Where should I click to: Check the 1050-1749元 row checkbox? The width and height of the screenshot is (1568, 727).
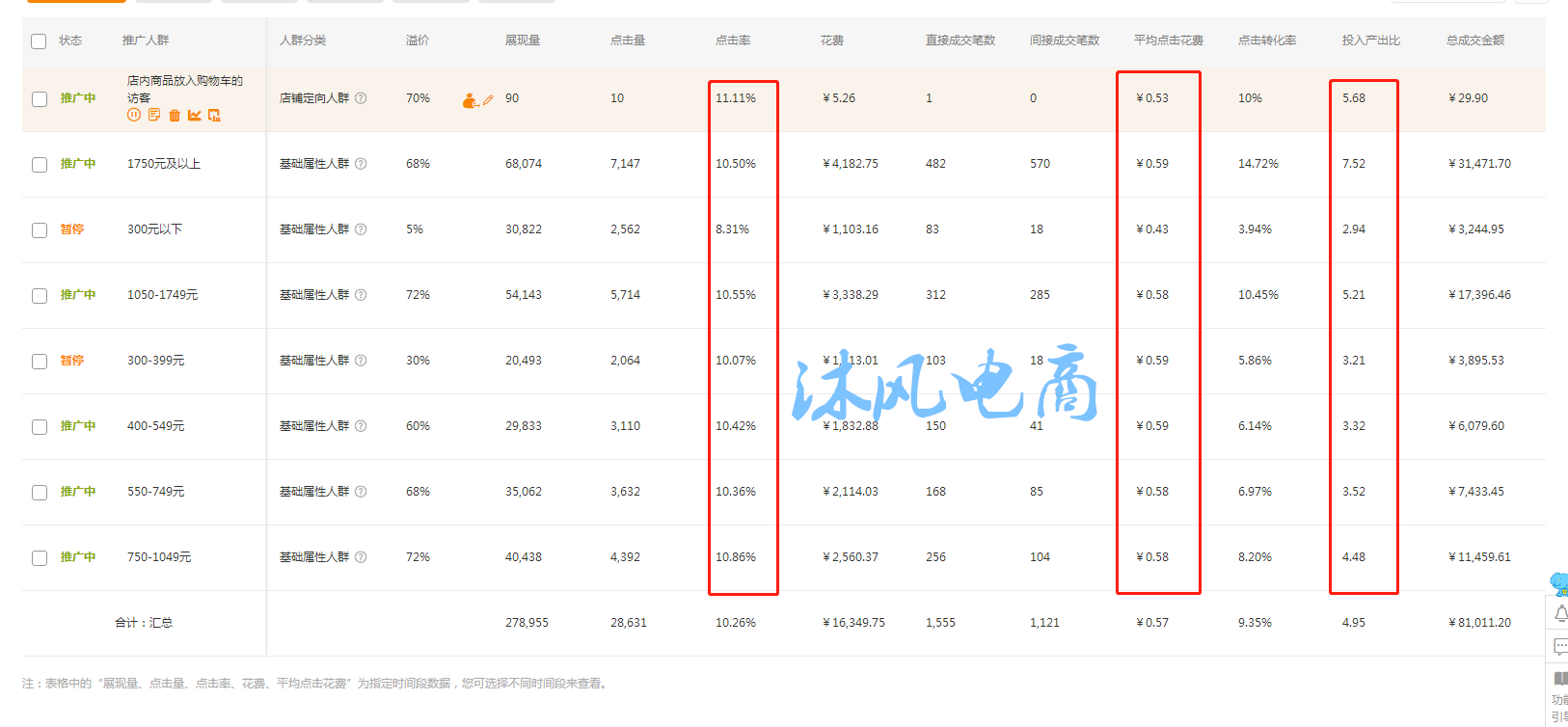pos(40,296)
